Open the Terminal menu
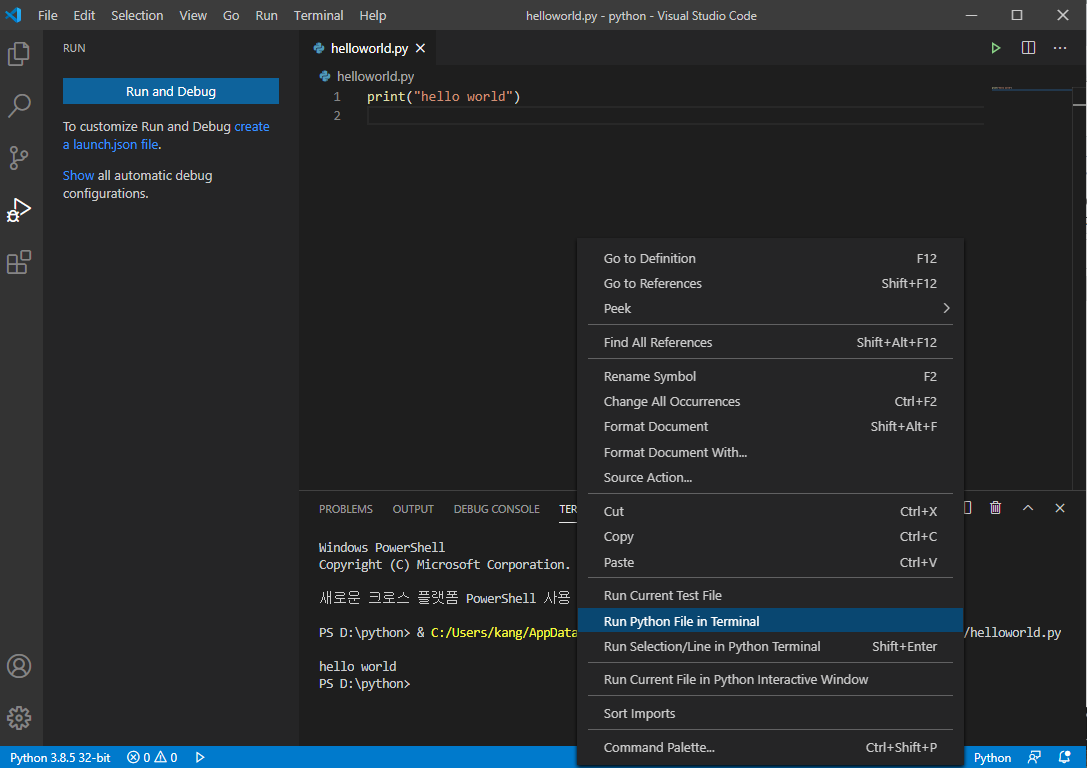1087x768 pixels. coord(318,15)
